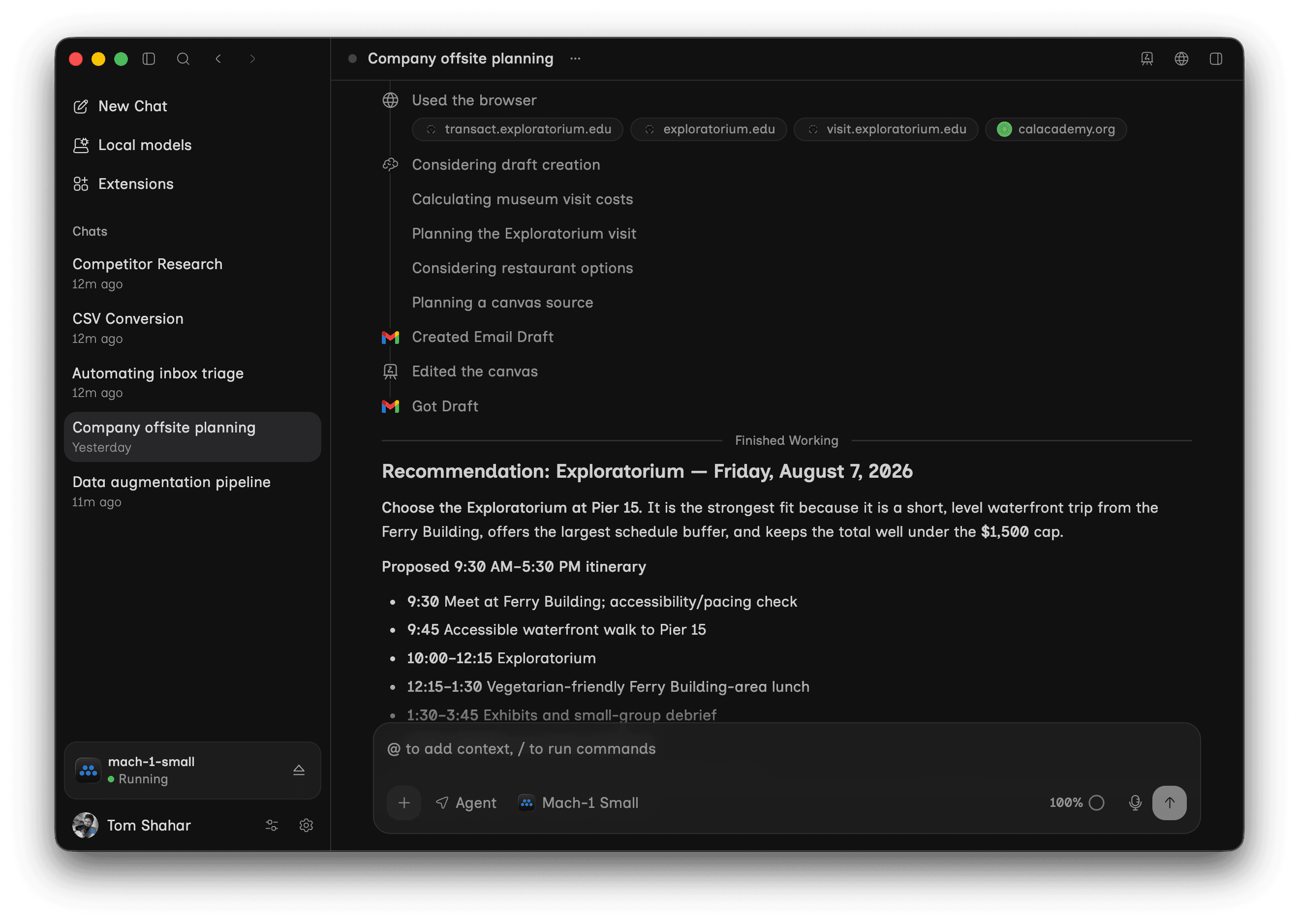Click the Gmail icon beside Got Draft
This screenshot has height=924, width=1299.
point(390,406)
